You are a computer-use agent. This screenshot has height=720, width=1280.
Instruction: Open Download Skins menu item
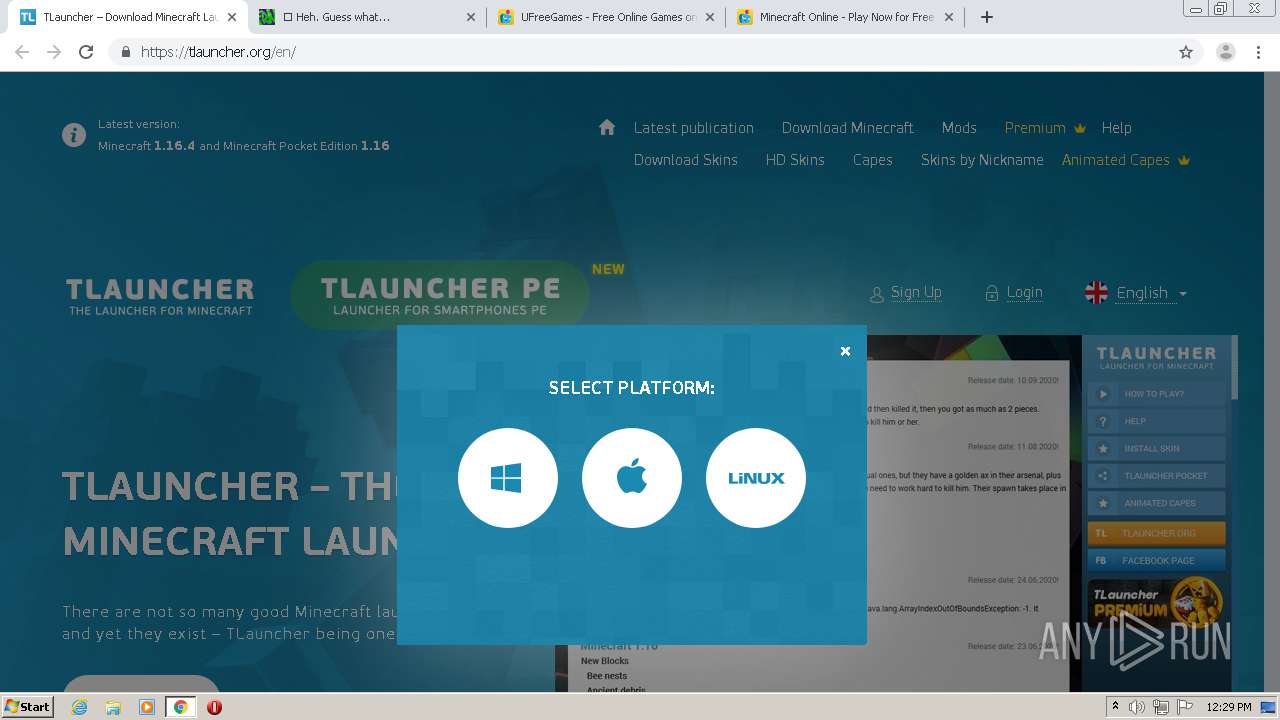(x=686, y=160)
